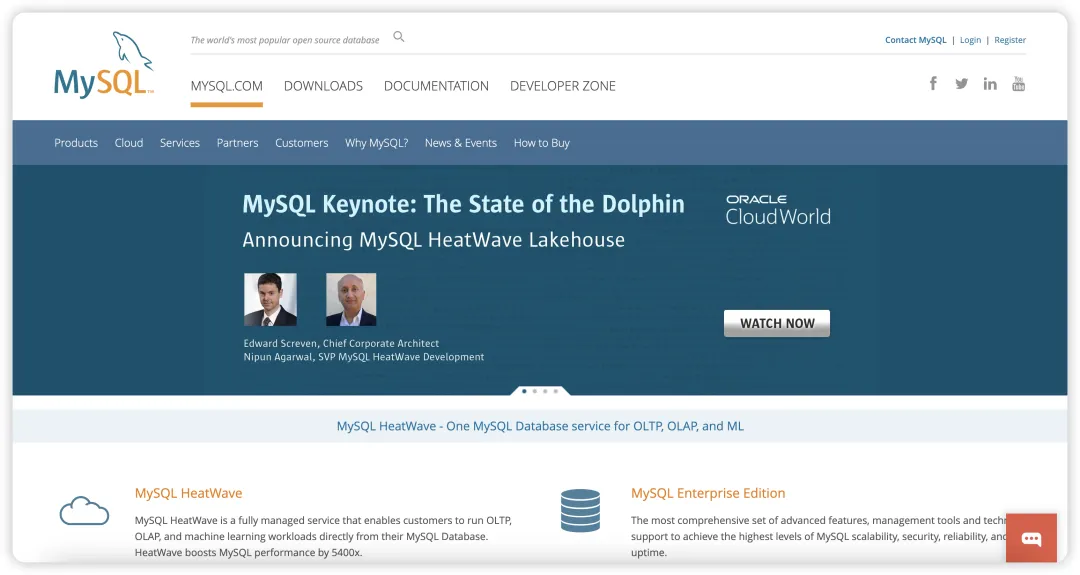
Task: Switch to the DOCUMENTATION tab
Action: tap(436, 86)
